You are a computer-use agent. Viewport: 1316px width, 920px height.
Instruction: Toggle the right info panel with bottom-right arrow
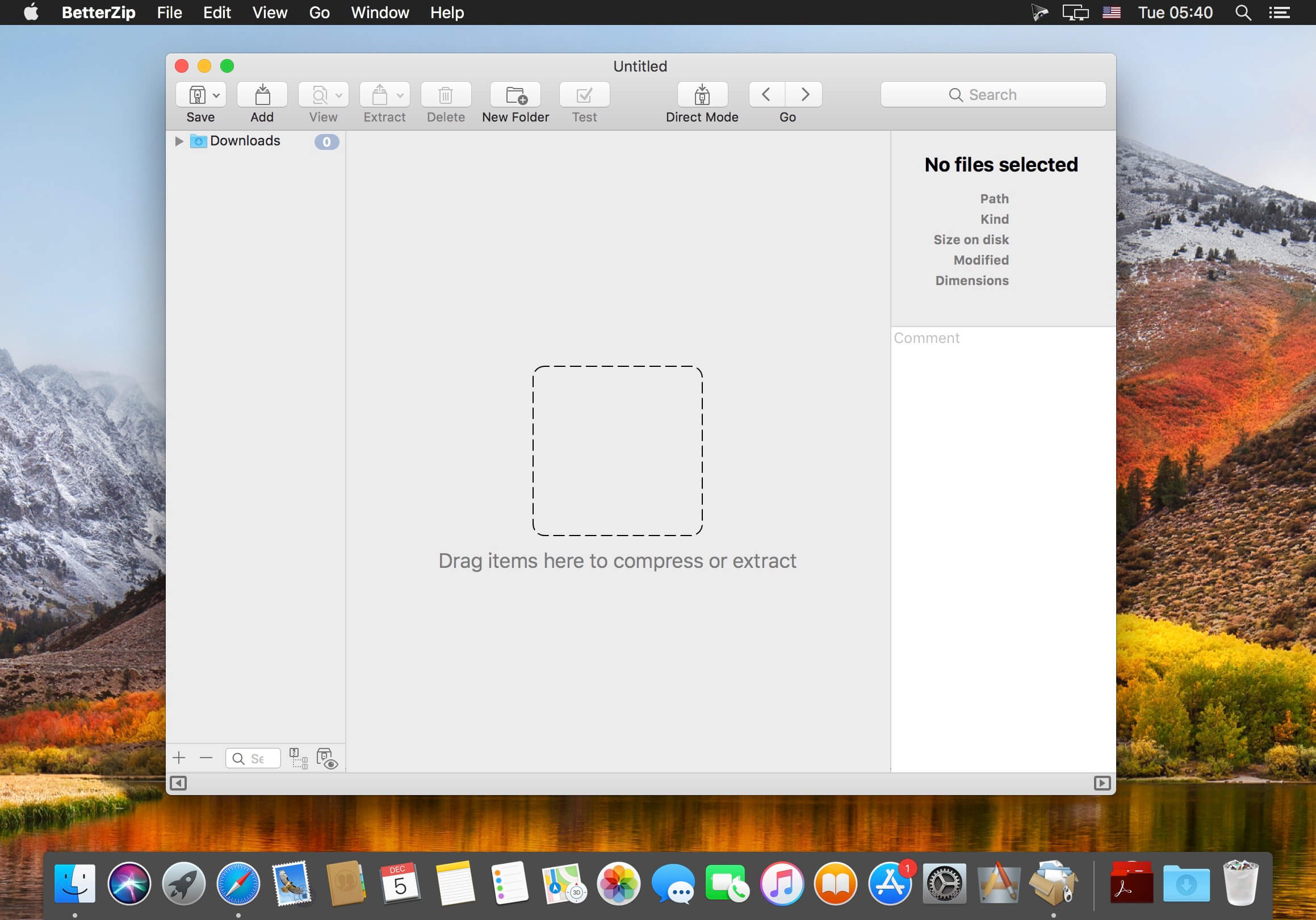[1101, 783]
